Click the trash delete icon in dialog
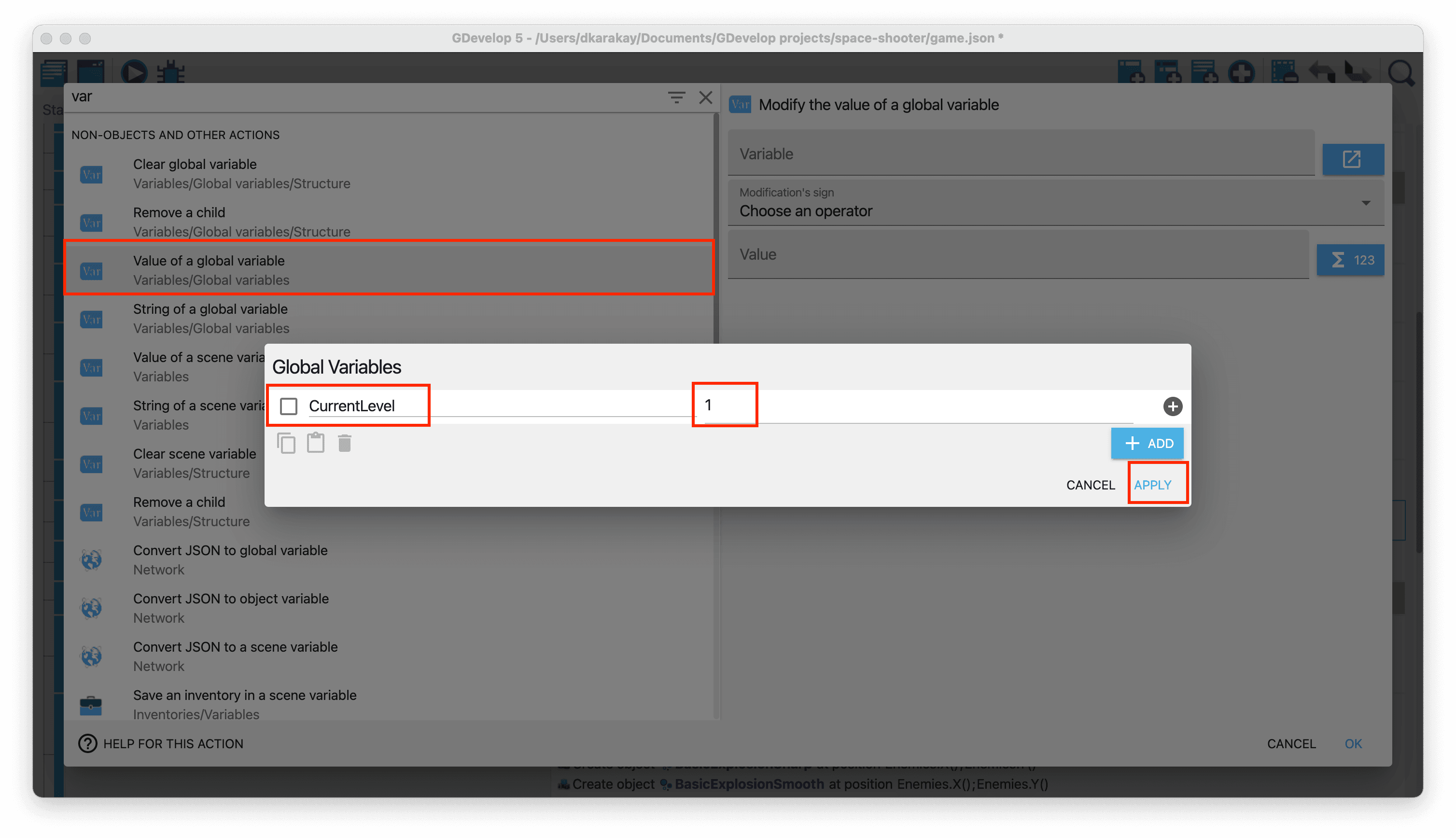This screenshot has width=1456, height=838. tap(345, 443)
